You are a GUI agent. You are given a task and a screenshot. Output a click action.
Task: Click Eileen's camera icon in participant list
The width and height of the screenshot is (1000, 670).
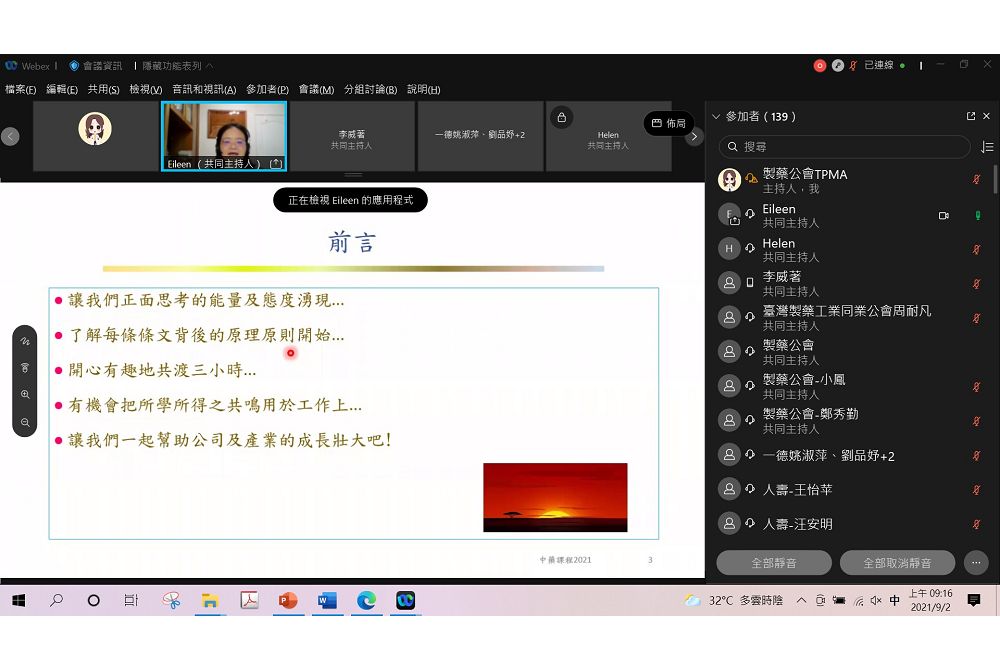943,215
